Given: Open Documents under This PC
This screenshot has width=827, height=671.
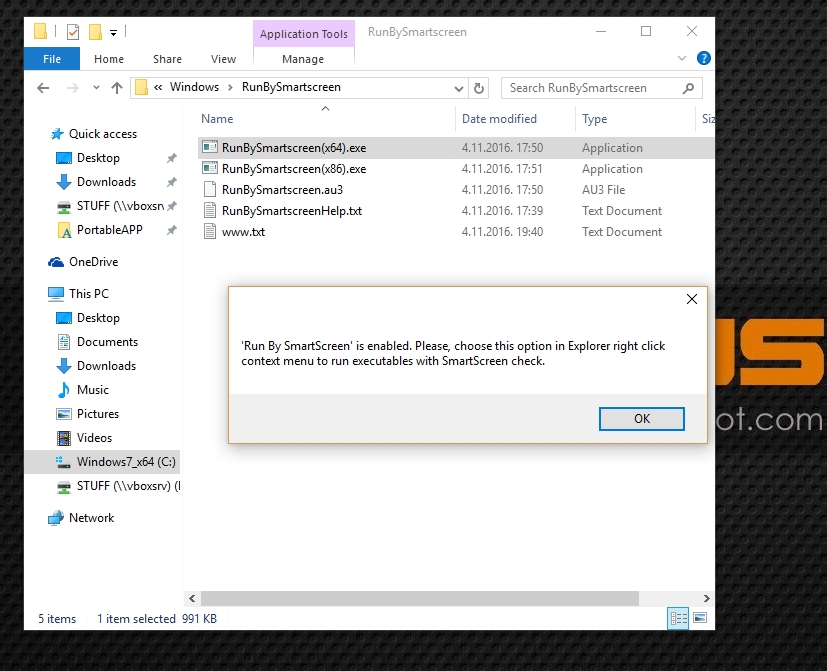Looking at the screenshot, I should pyautogui.click(x=107, y=342).
